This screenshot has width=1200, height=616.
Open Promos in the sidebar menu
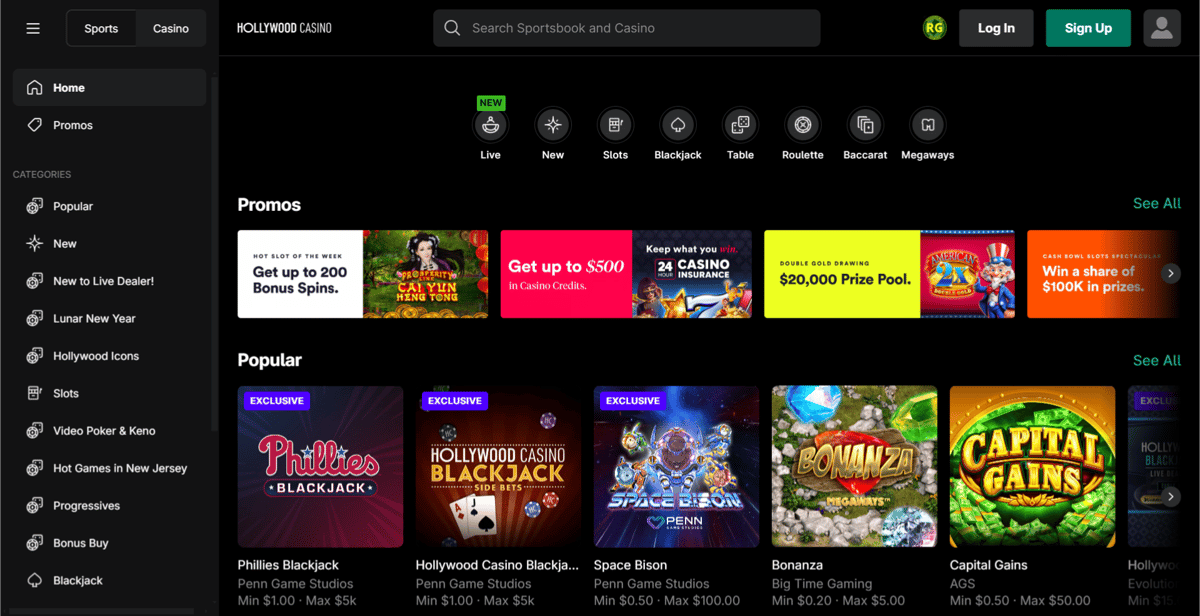point(110,125)
